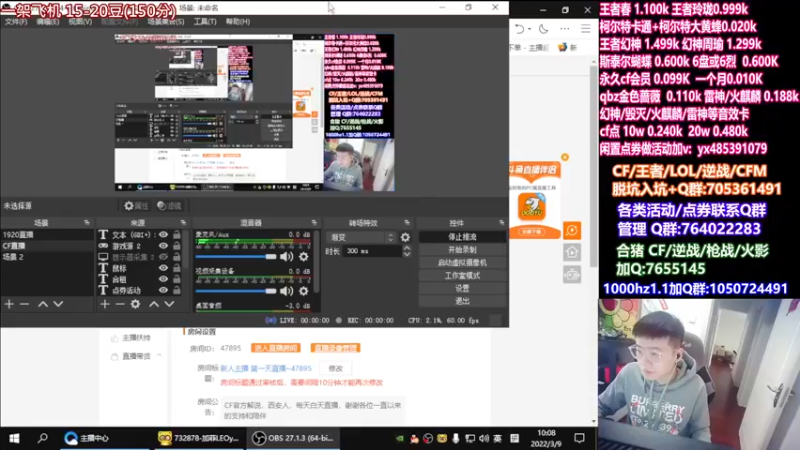Open the Windows Start menu
The image size is (800, 450).
pos(14,438)
